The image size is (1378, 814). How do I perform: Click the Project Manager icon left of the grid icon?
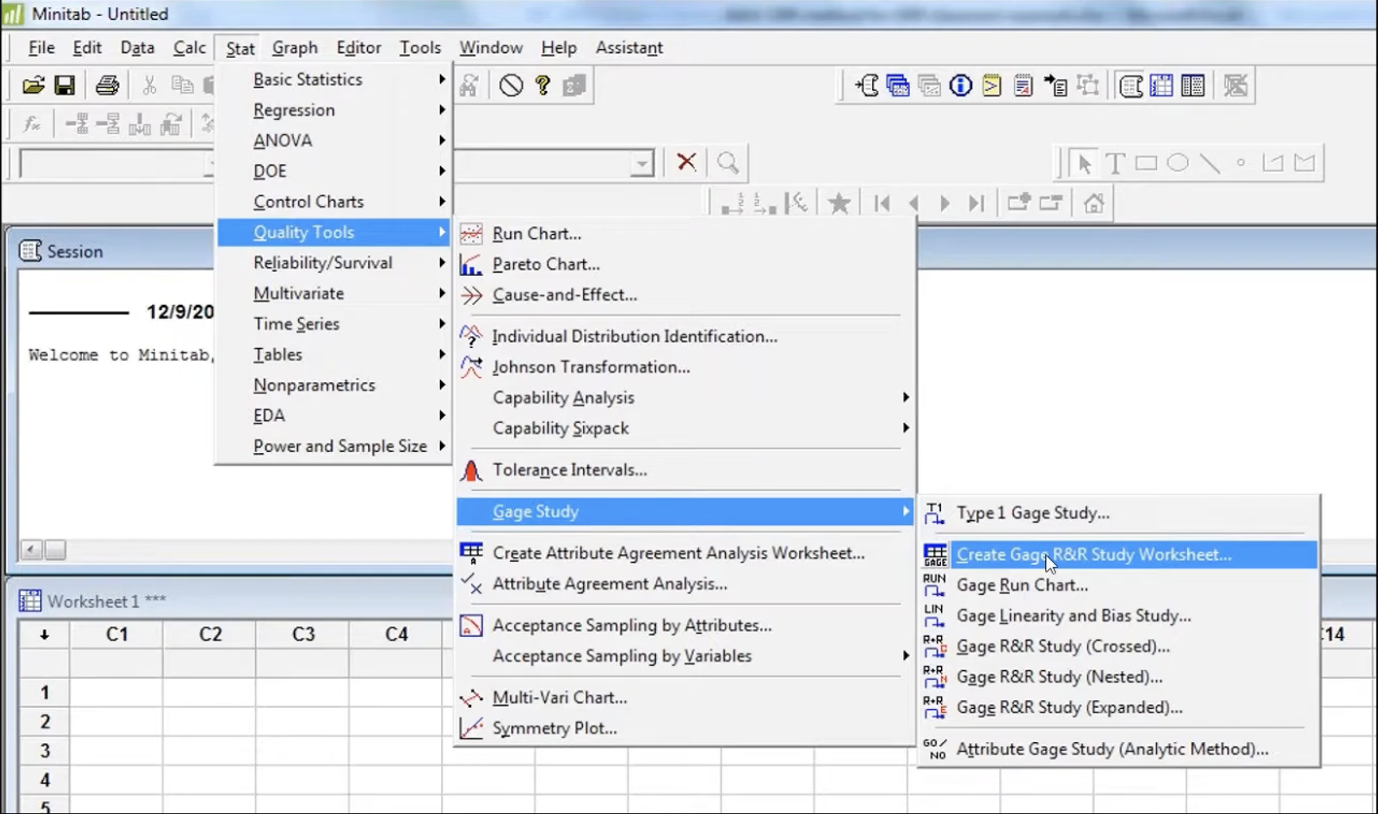tap(1131, 86)
